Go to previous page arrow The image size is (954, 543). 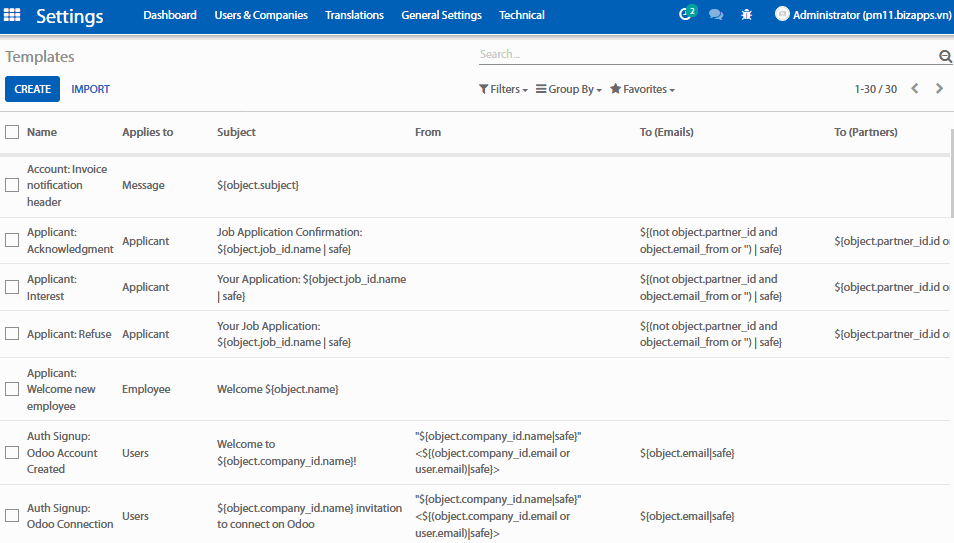click(x=914, y=89)
